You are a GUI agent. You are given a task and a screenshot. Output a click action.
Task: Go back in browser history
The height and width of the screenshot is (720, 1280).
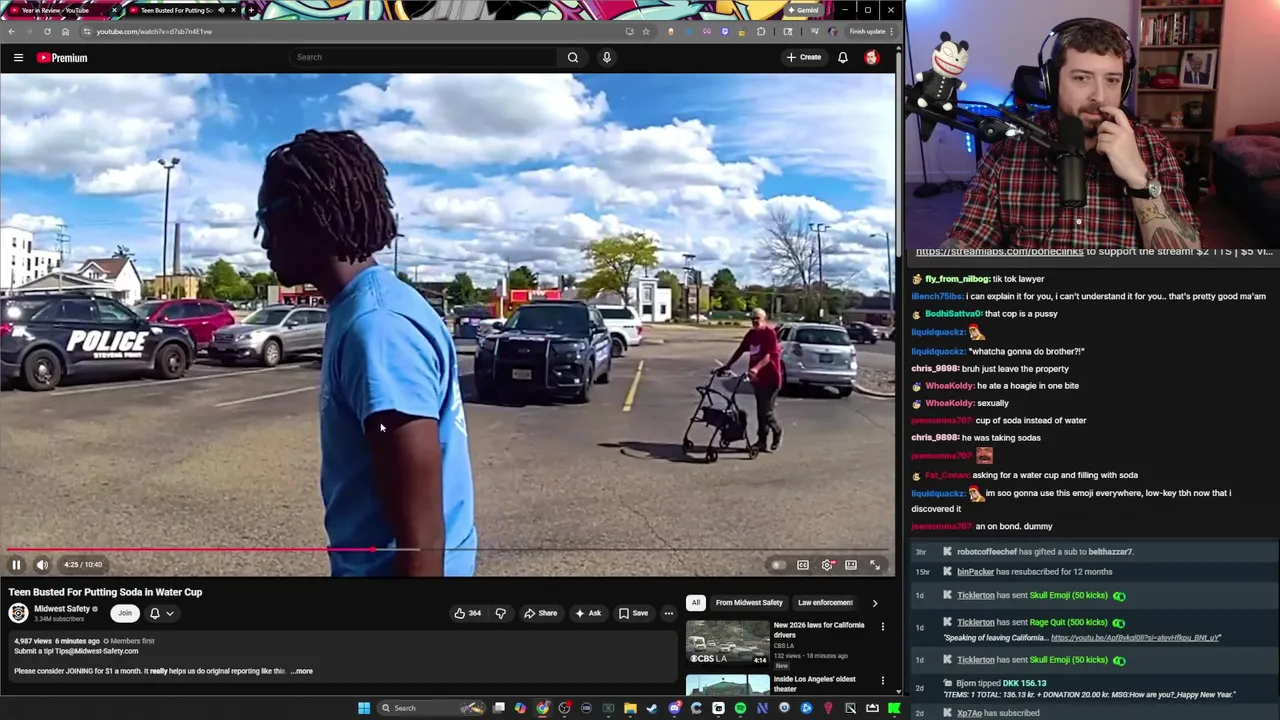[x=11, y=31]
